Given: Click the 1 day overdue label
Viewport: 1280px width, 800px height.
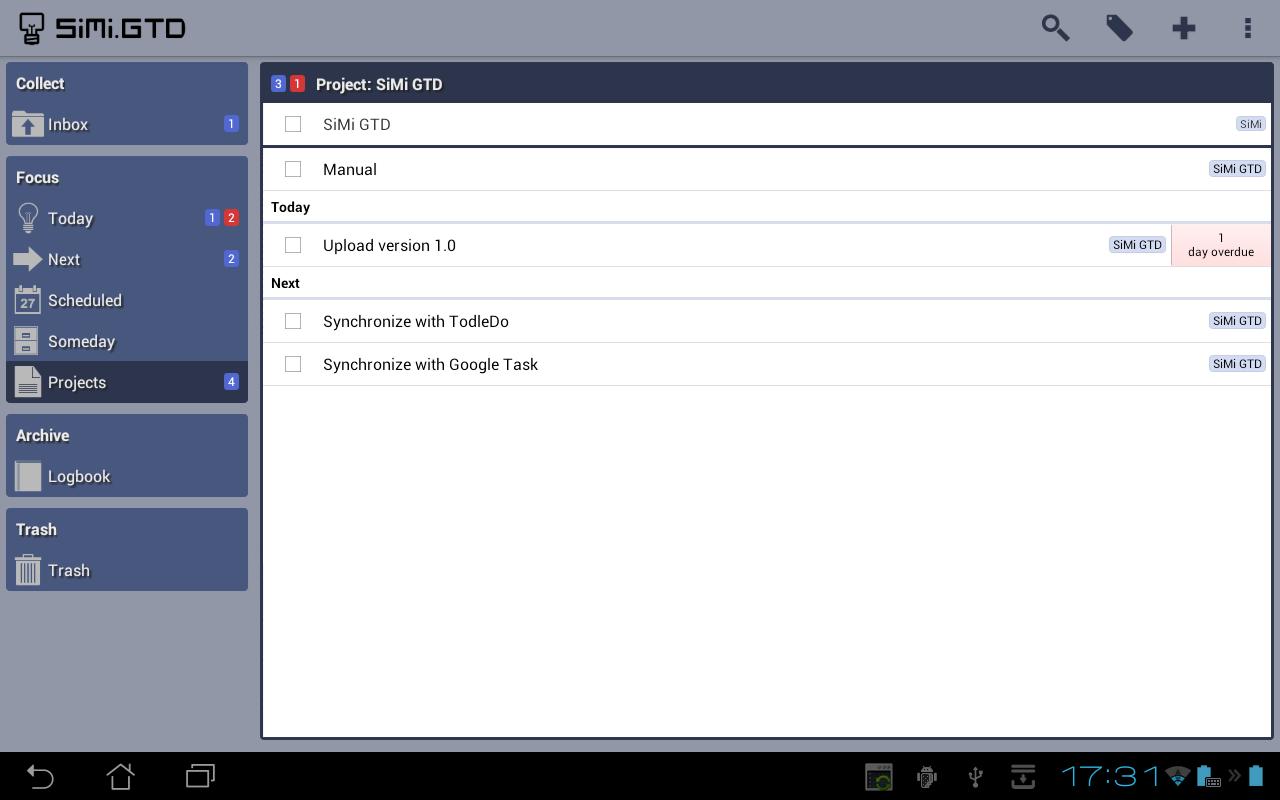Looking at the screenshot, I should [1221, 245].
